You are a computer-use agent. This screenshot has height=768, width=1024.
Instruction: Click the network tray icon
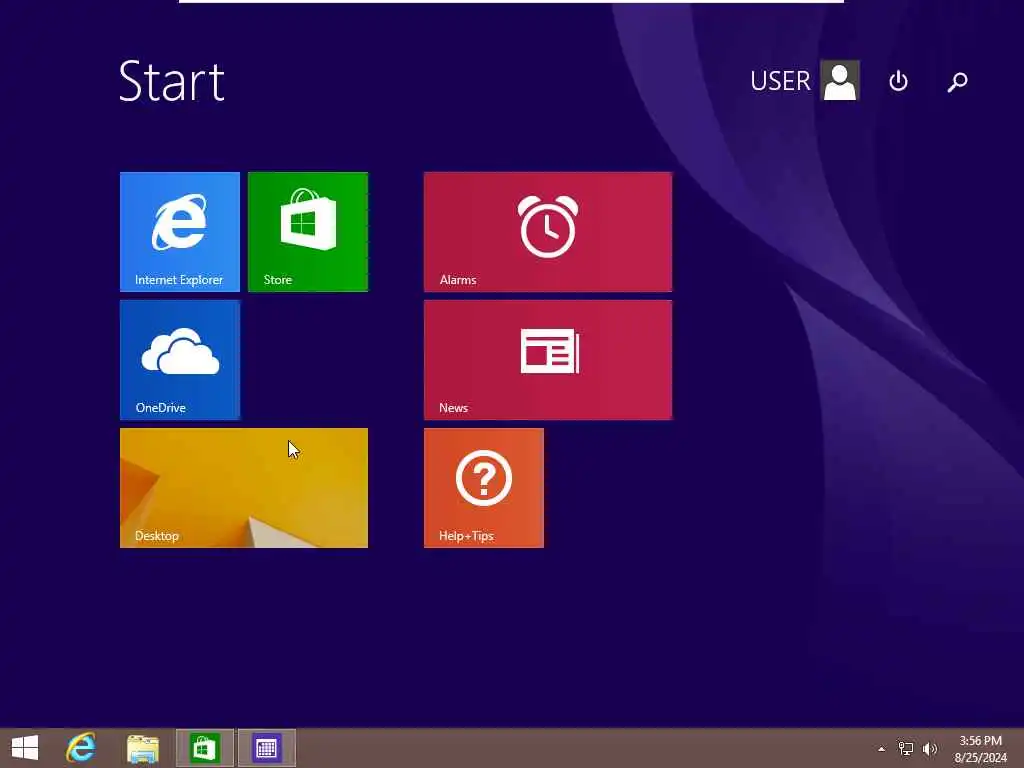[906, 749]
